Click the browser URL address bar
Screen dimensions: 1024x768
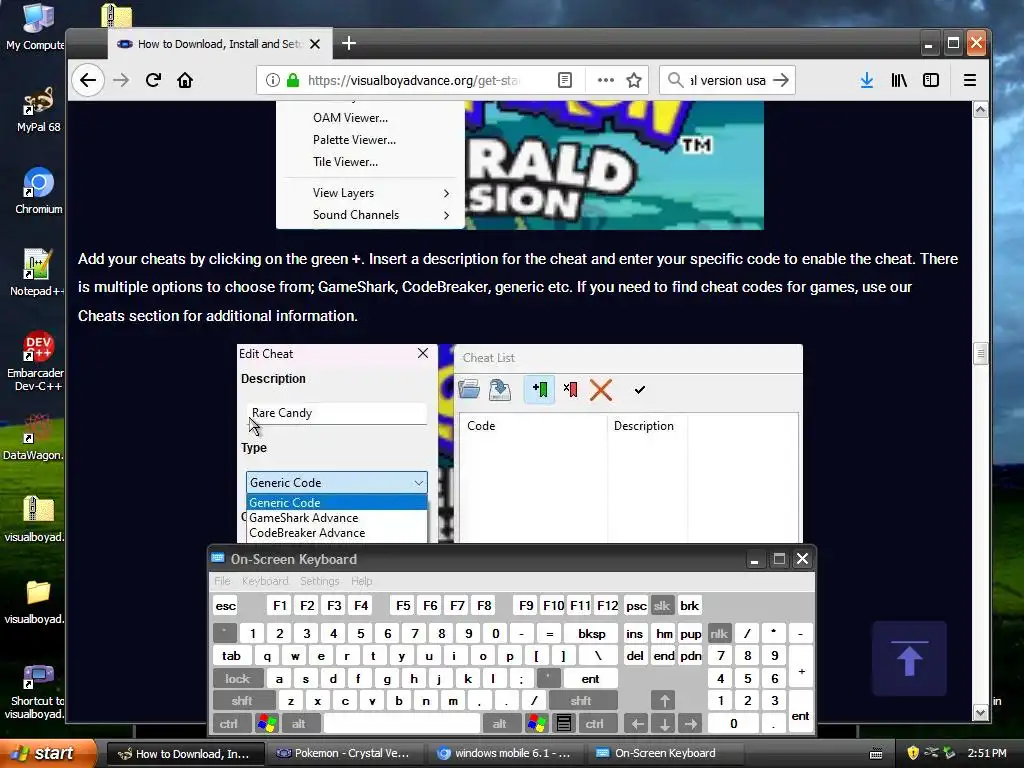(415, 80)
